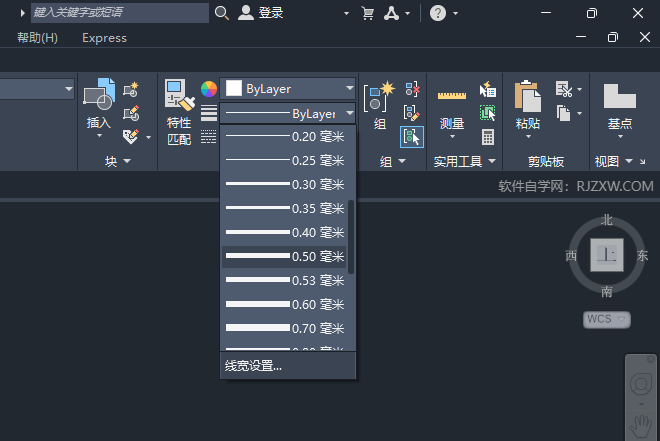Viewport: 660px width, 441px height.
Task: Click the 特性匹配 match properties icon
Action: point(180,95)
